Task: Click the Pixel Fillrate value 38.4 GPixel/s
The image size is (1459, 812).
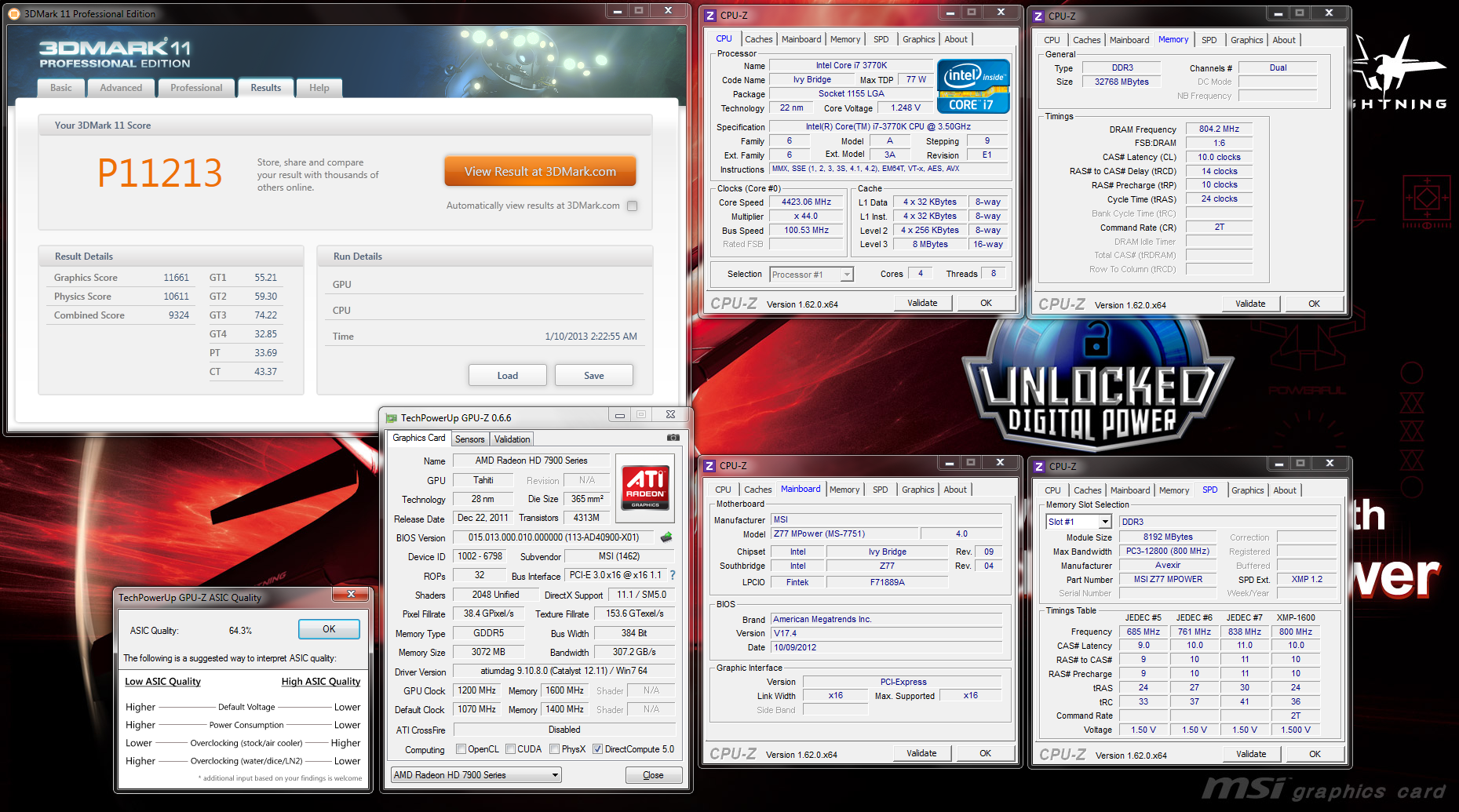Action: (x=488, y=614)
